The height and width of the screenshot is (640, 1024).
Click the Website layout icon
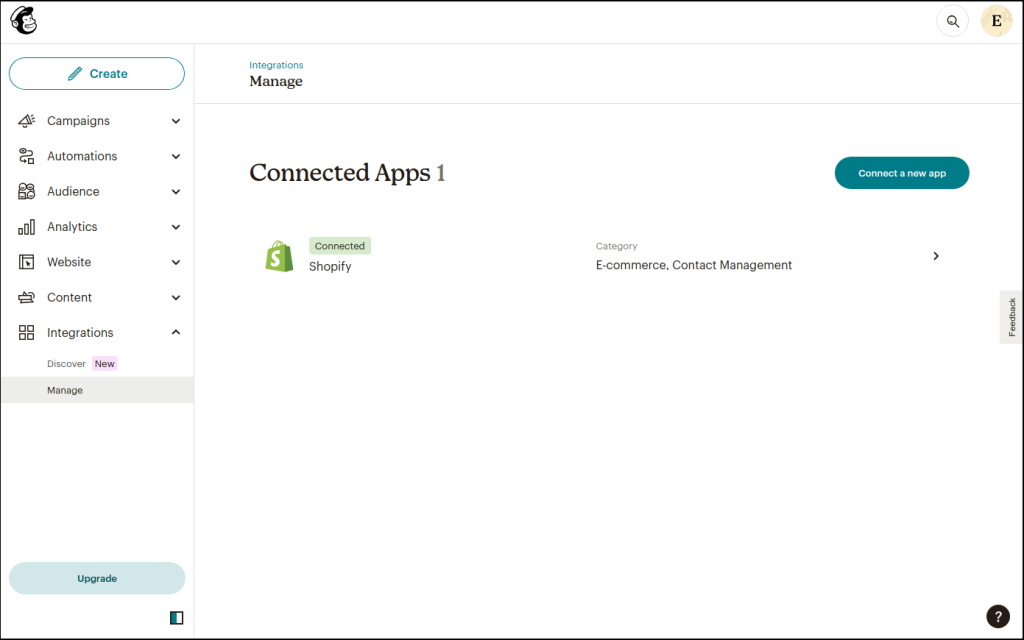point(26,262)
